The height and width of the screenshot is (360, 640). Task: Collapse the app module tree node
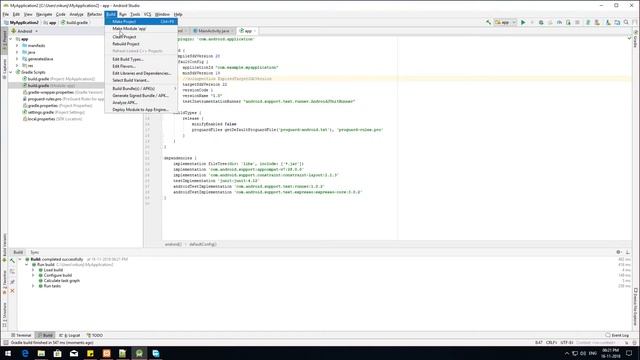tap(11, 39)
